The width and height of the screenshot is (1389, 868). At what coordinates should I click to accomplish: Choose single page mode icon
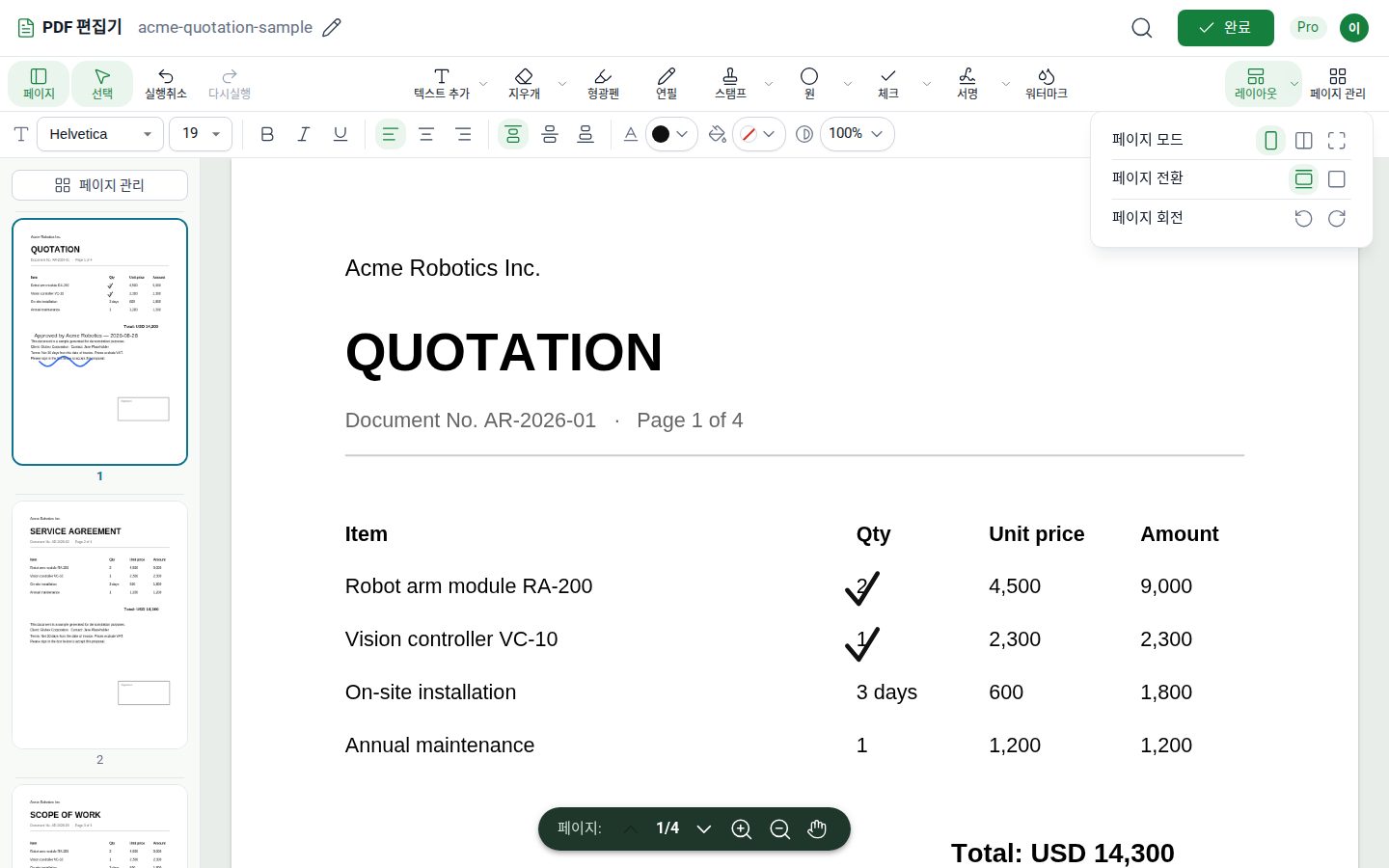click(x=1271, y=141)
